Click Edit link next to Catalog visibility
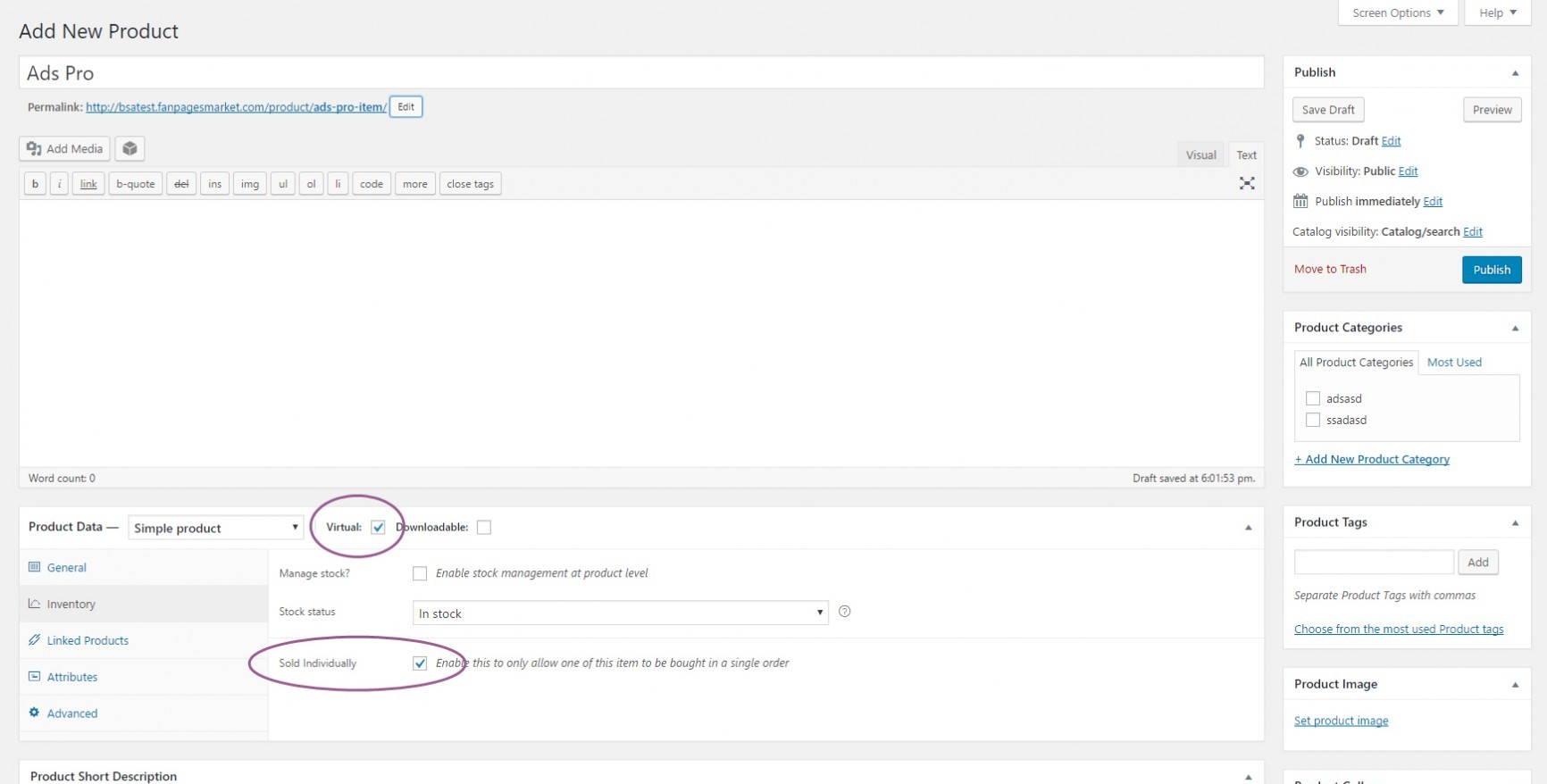The width and height of the screenshot is (1547, 784). click(x=1473, y=231)
